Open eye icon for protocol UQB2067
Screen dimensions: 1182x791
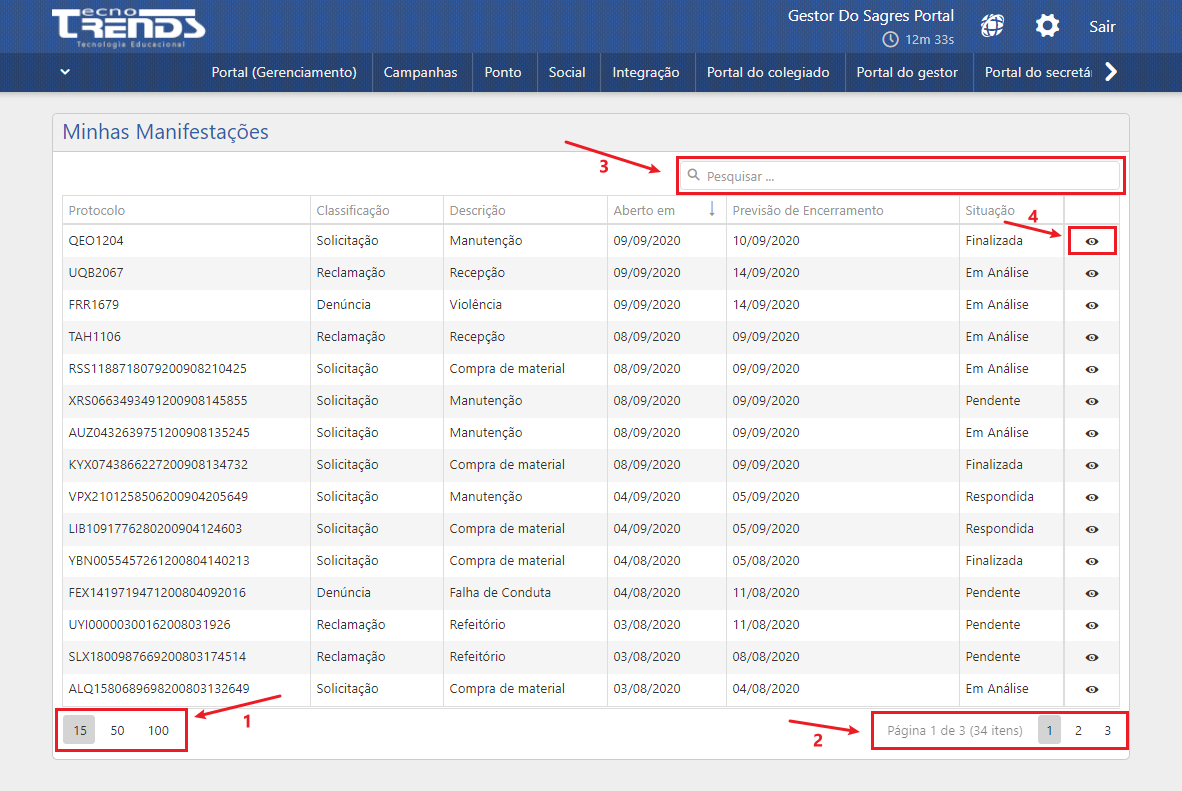[1091, 273]
